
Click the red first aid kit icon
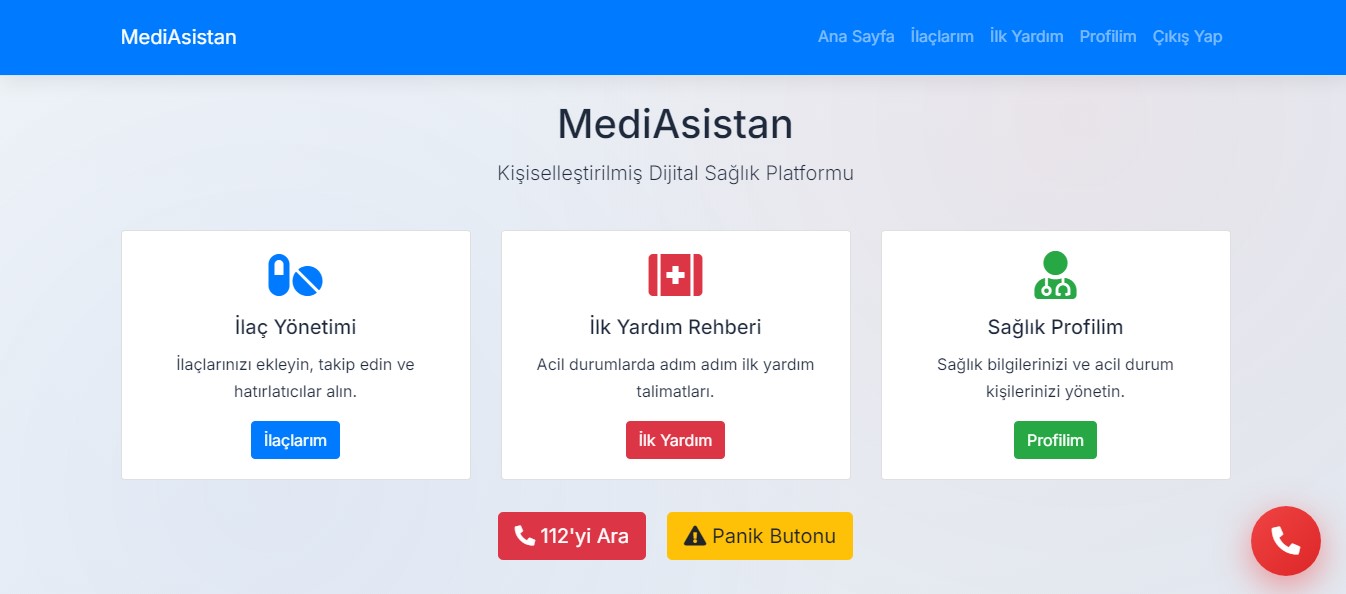[x=675, y=273]
